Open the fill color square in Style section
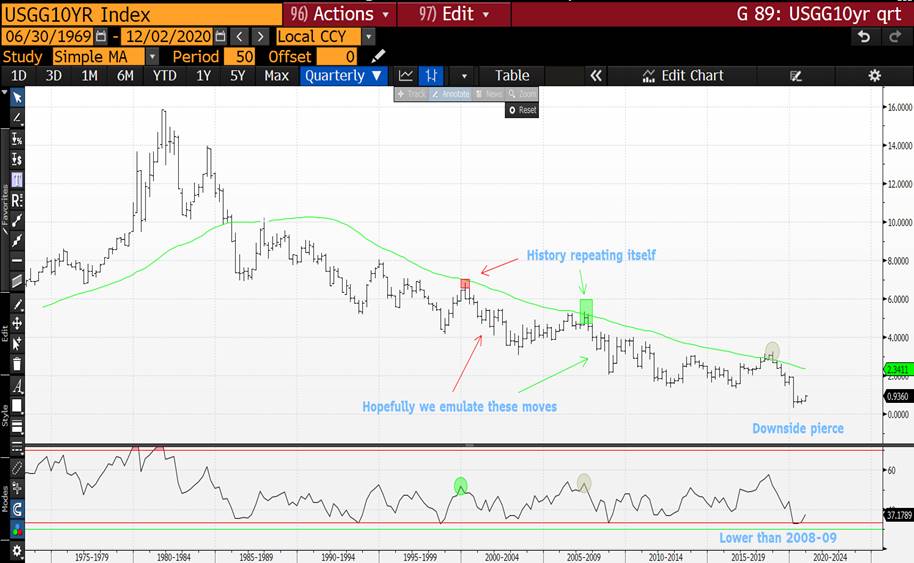 point(17,406)
